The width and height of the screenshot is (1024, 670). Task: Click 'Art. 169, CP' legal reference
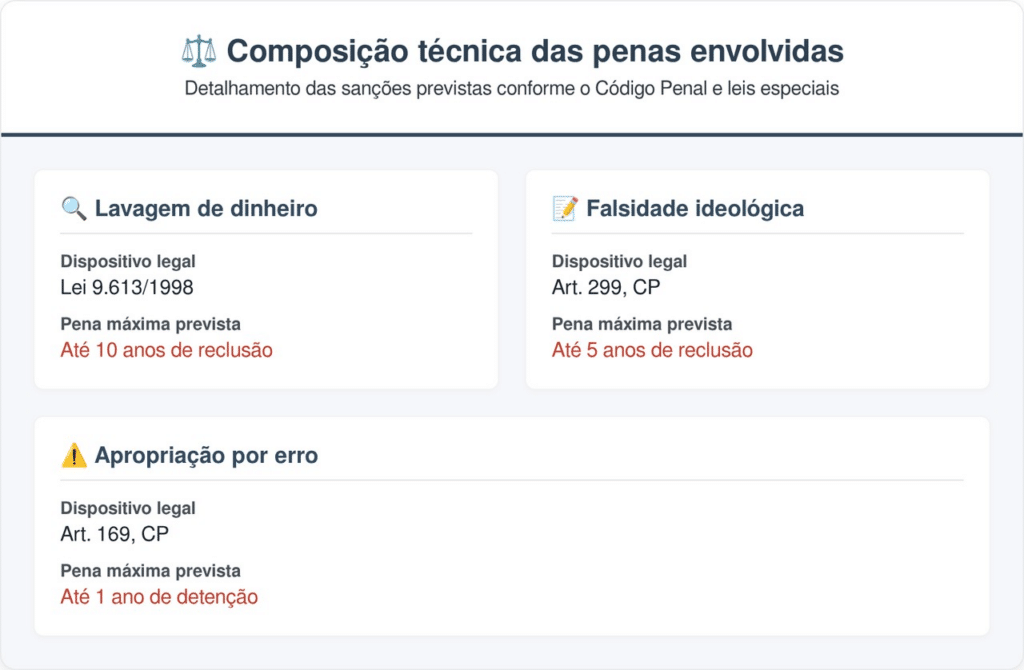tap(115, 534)
